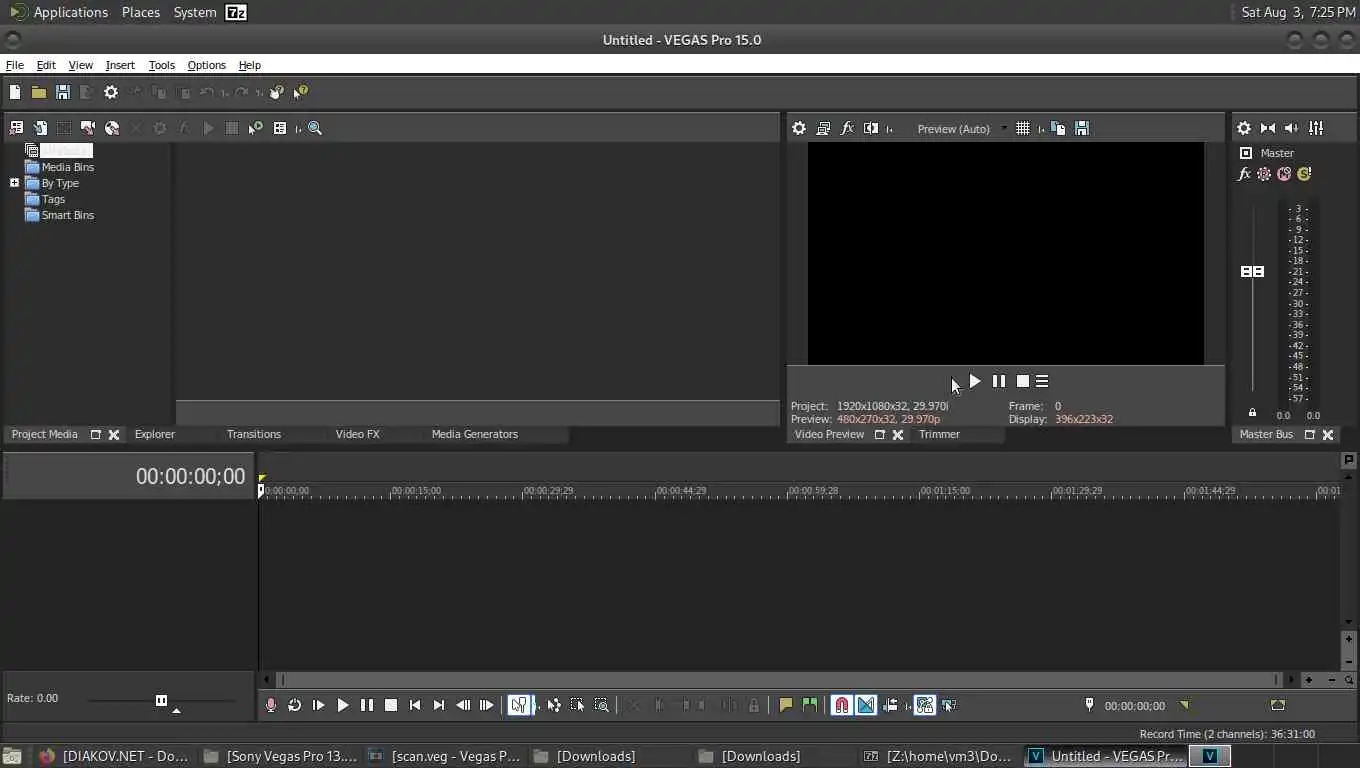The width and height of the screenshot is (1360, 768).
Task: Click Master automation settings gear icon
Action: coord(1264,174)
